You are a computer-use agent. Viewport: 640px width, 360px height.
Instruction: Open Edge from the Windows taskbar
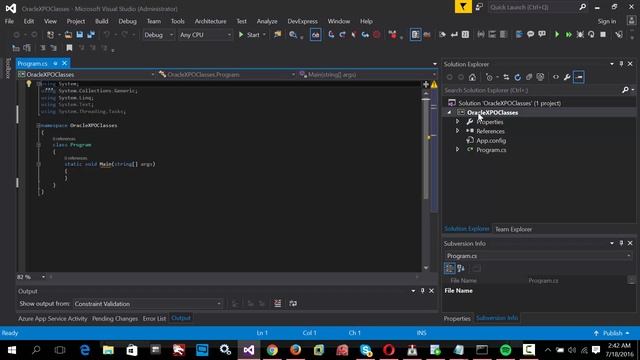tap(84, 350)
